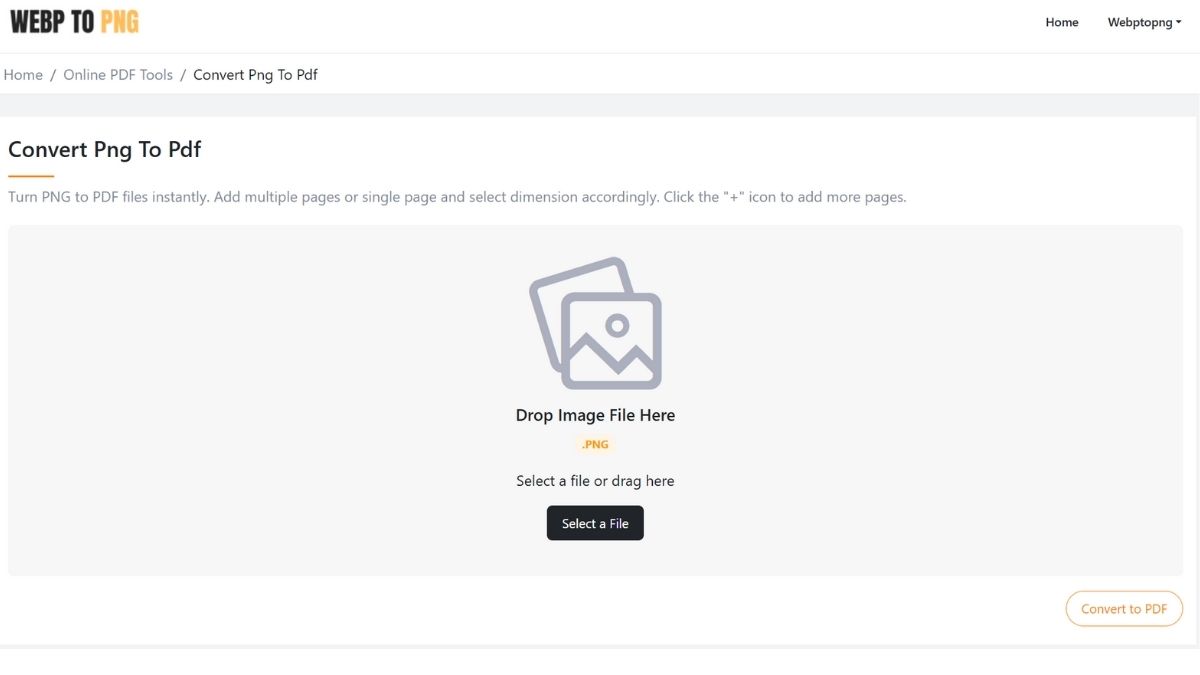The height and width of the screenshot is (675, 1200).
Task: Click the Drop Image File Here label
Action: click(595, 415)
